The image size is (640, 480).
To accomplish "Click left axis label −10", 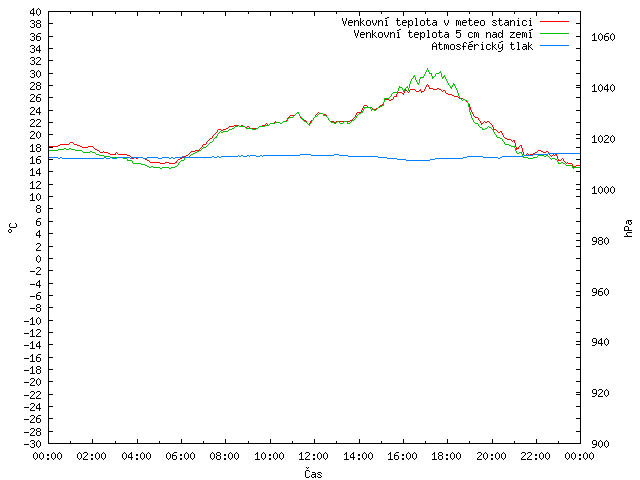I will pyautogui.click(x=32, y=321).
